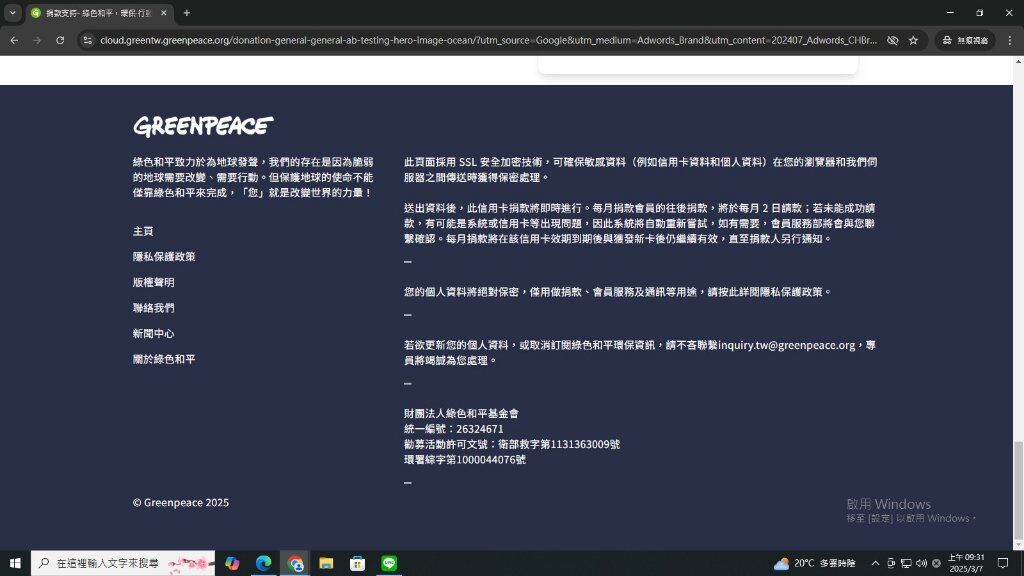Open the Chrome three-dot menu
The height and width of the screenshot is (576, 1024).
coord(1010,40)
